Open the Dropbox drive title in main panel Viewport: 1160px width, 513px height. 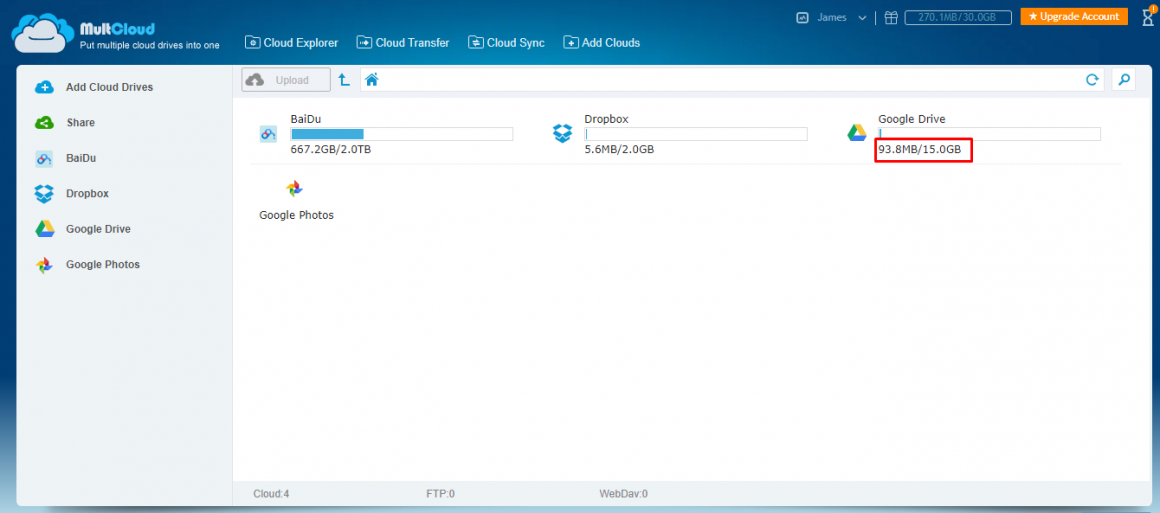click(x=606, y=119)
